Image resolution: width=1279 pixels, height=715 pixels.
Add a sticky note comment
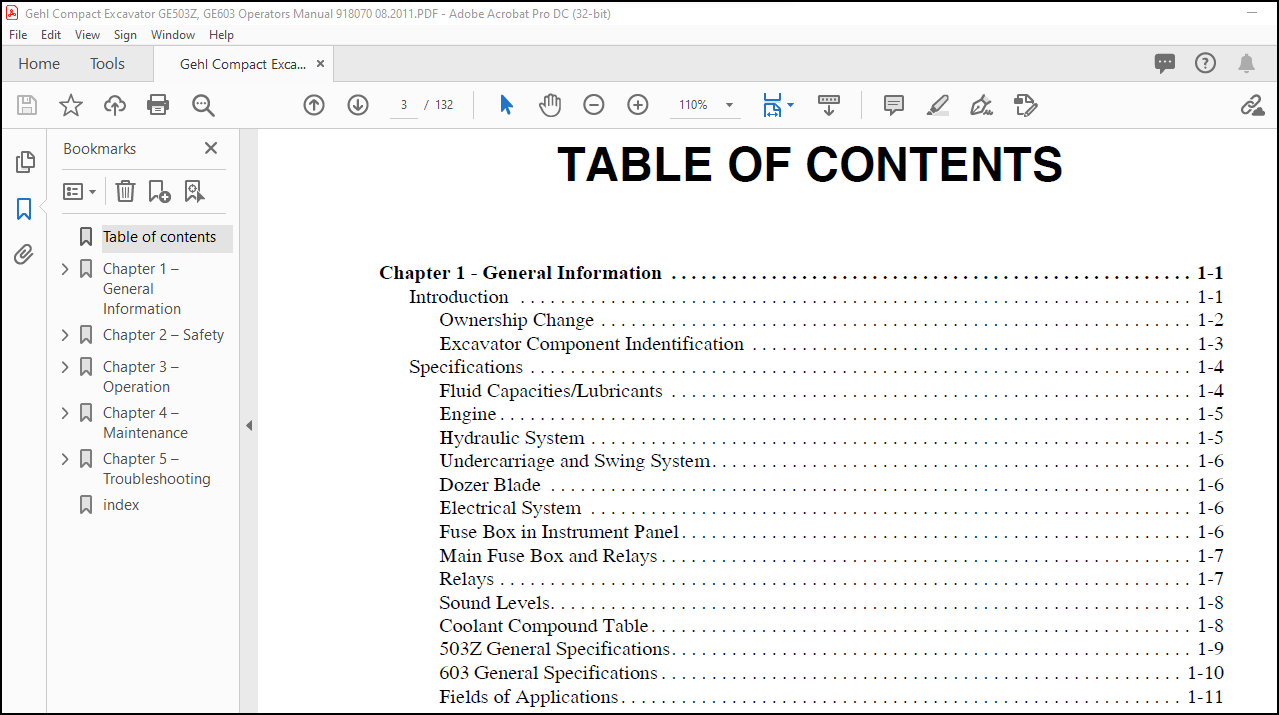(x=894, y=105)
